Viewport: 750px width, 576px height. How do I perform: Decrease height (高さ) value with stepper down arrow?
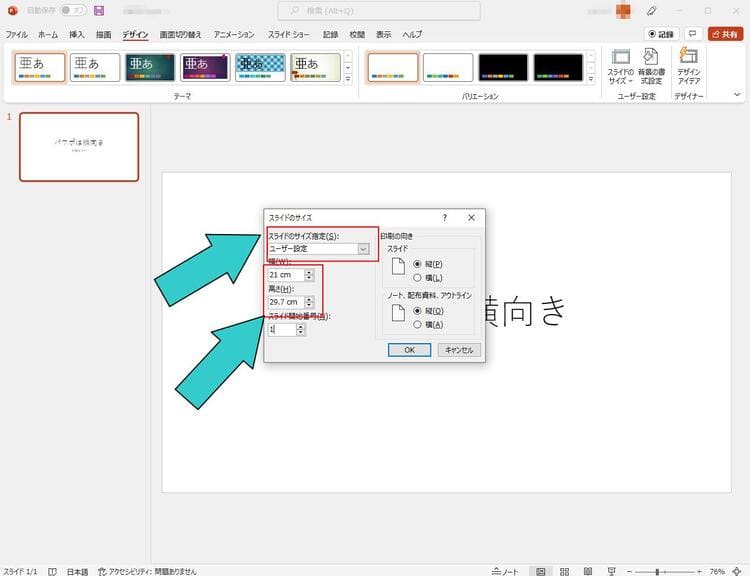[309, 305]
